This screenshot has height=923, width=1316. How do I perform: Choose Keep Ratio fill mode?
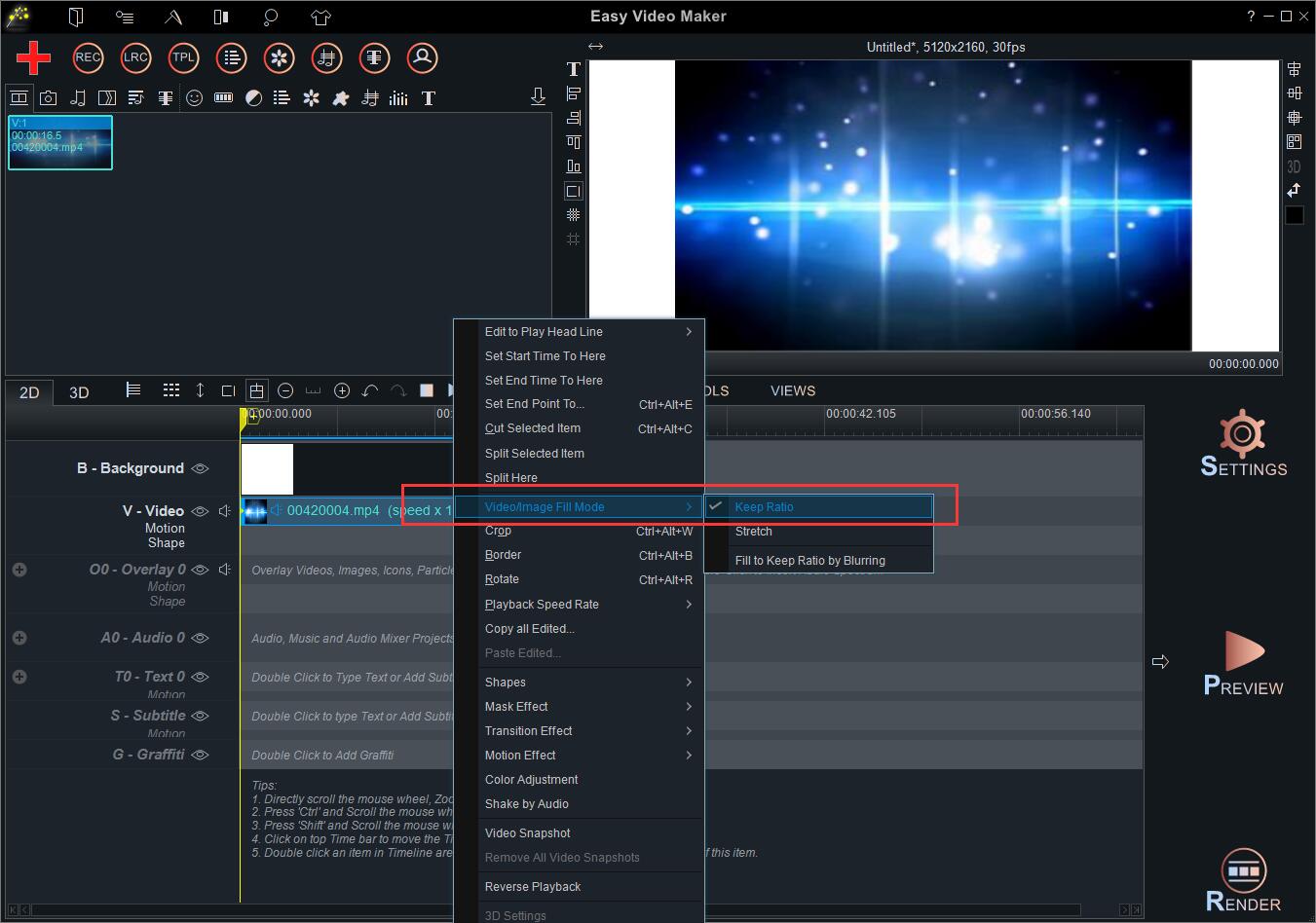[x=819, y=506]
